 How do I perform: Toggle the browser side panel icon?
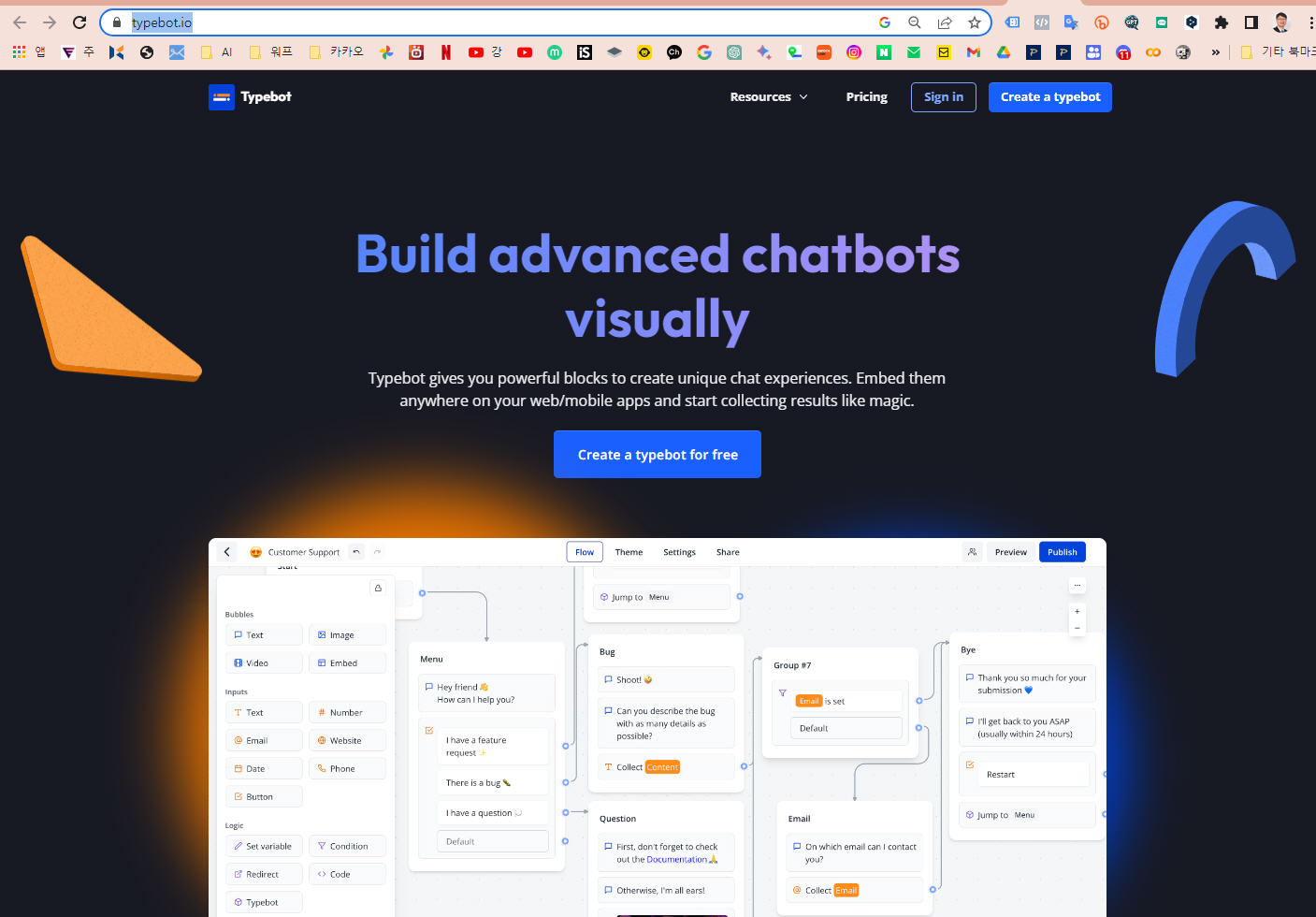[1251, 22]
